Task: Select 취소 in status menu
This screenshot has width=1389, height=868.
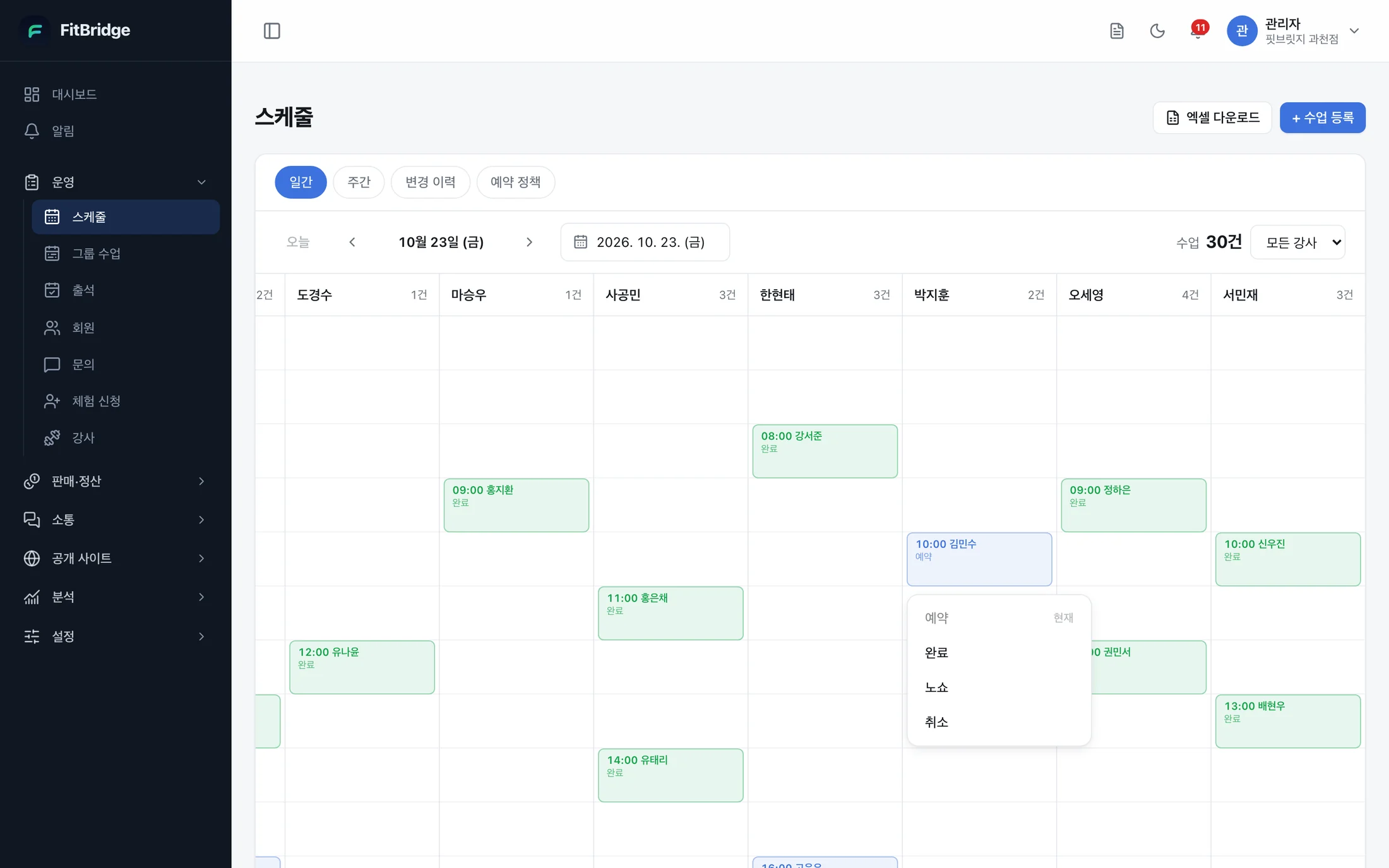Action: [999, 722]
